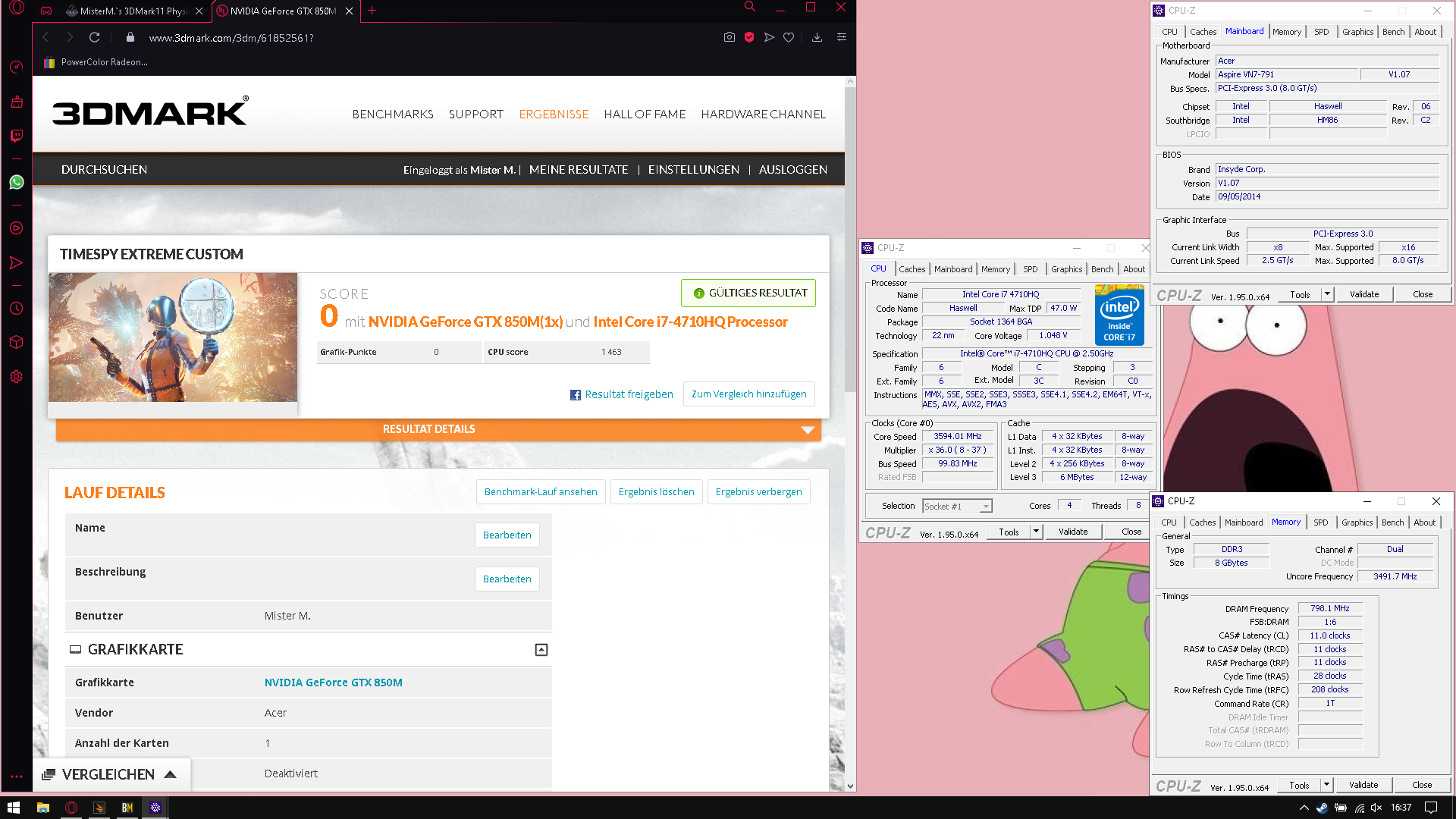Click the 3DMARK logo
This screenshot has width=1456, height=819.
tap(150, 112)
